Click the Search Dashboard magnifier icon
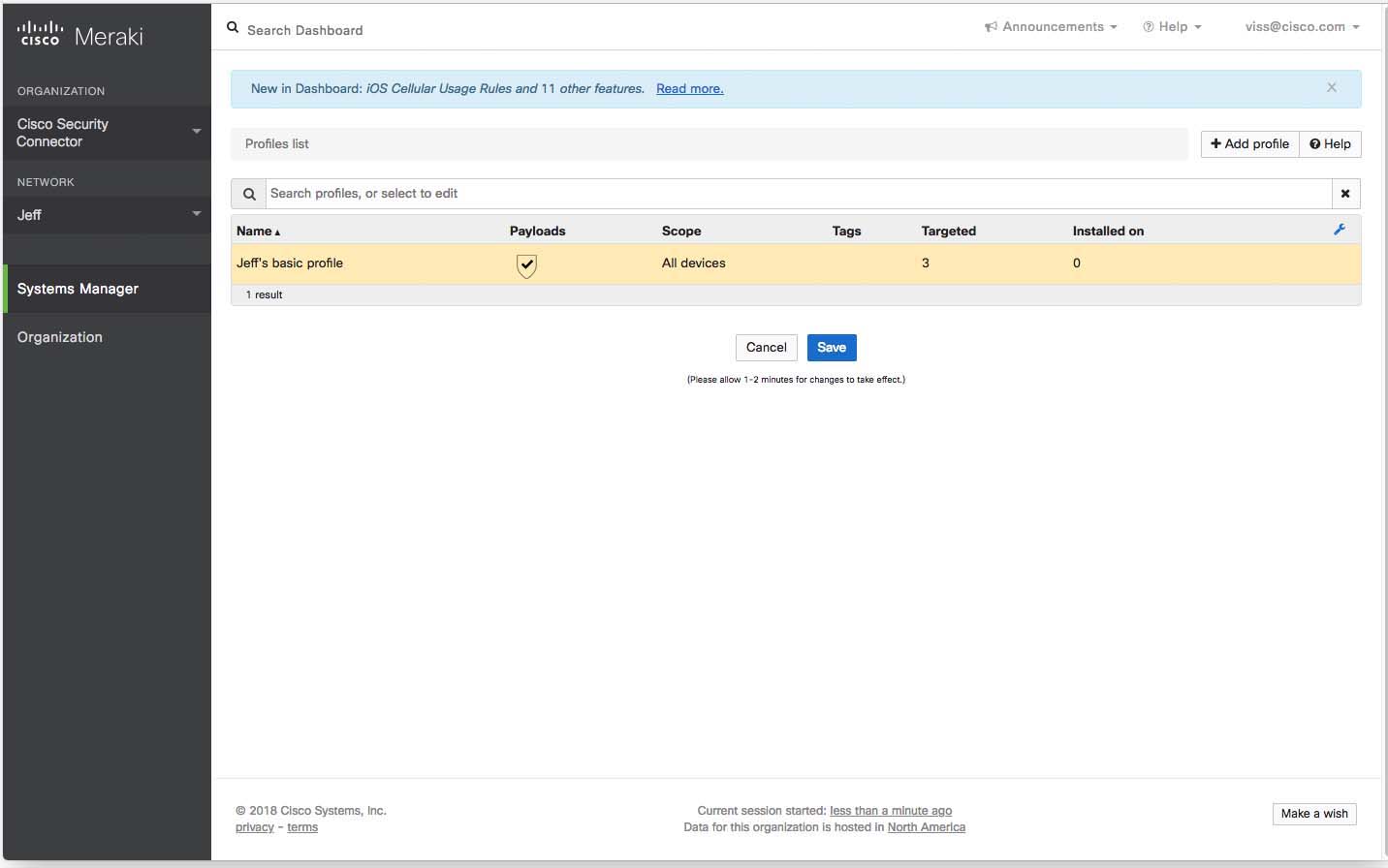The width and height of the screenshot is (1388, 868). (x=233, y=28)
